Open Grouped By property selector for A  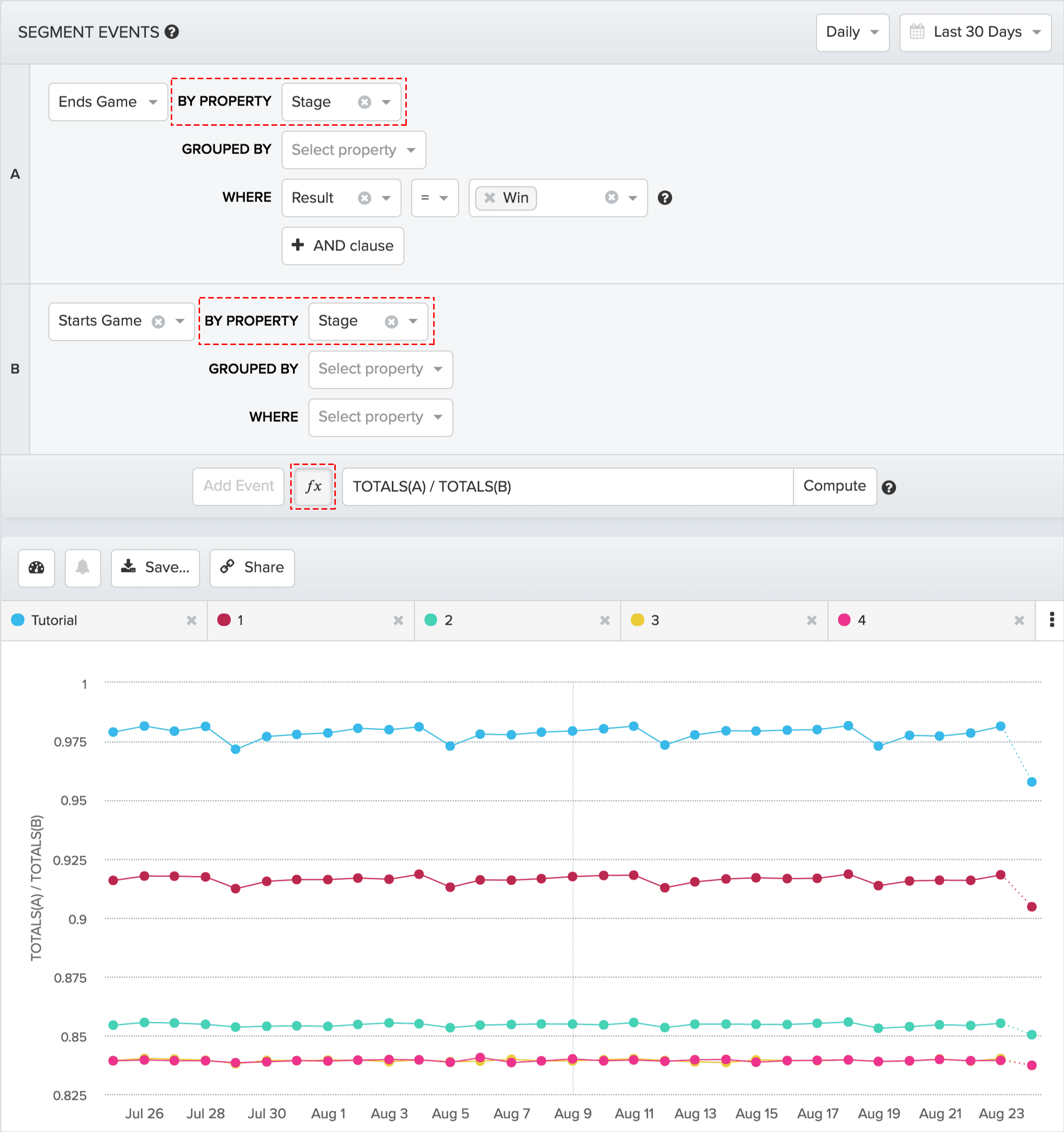[353, 150]
